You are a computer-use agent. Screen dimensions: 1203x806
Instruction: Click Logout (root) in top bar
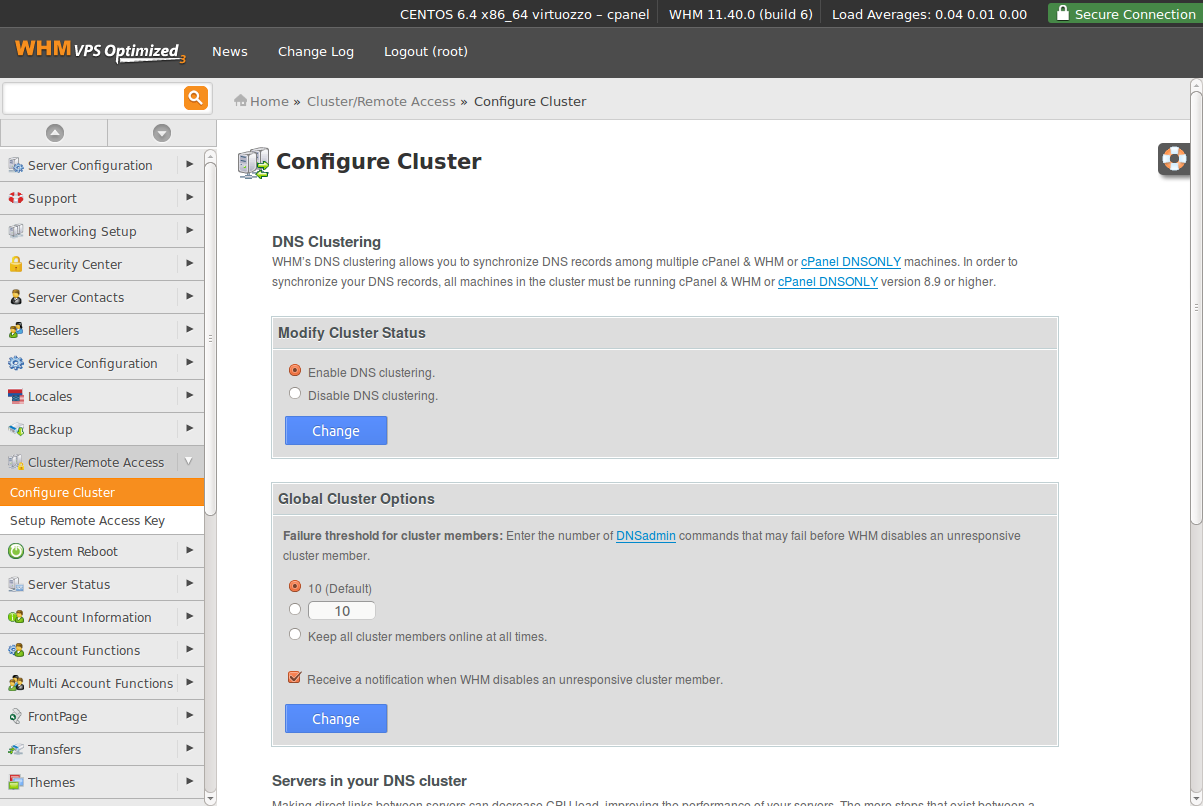[426, 52]
